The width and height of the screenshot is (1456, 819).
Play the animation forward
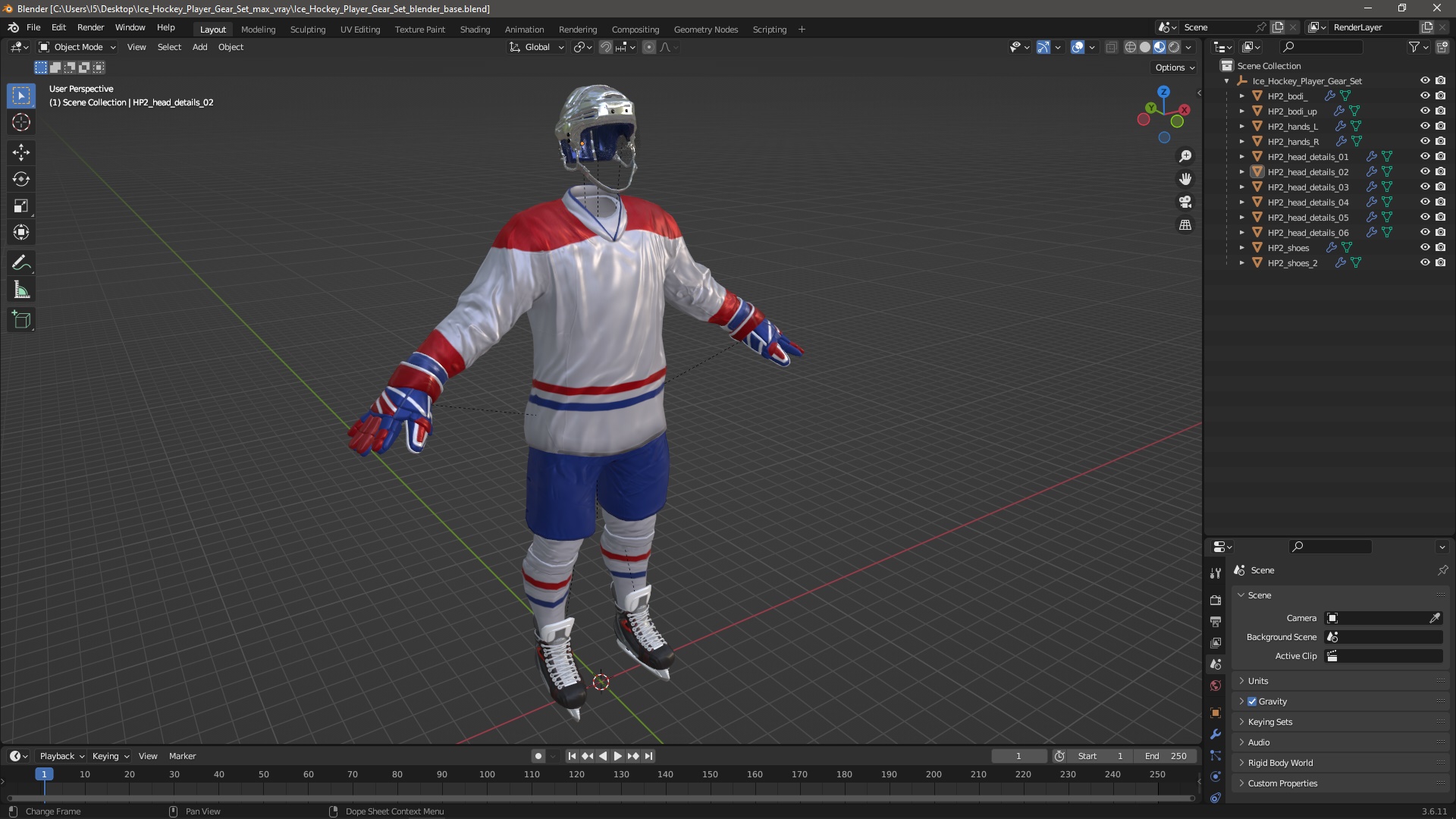pos(617,756)
